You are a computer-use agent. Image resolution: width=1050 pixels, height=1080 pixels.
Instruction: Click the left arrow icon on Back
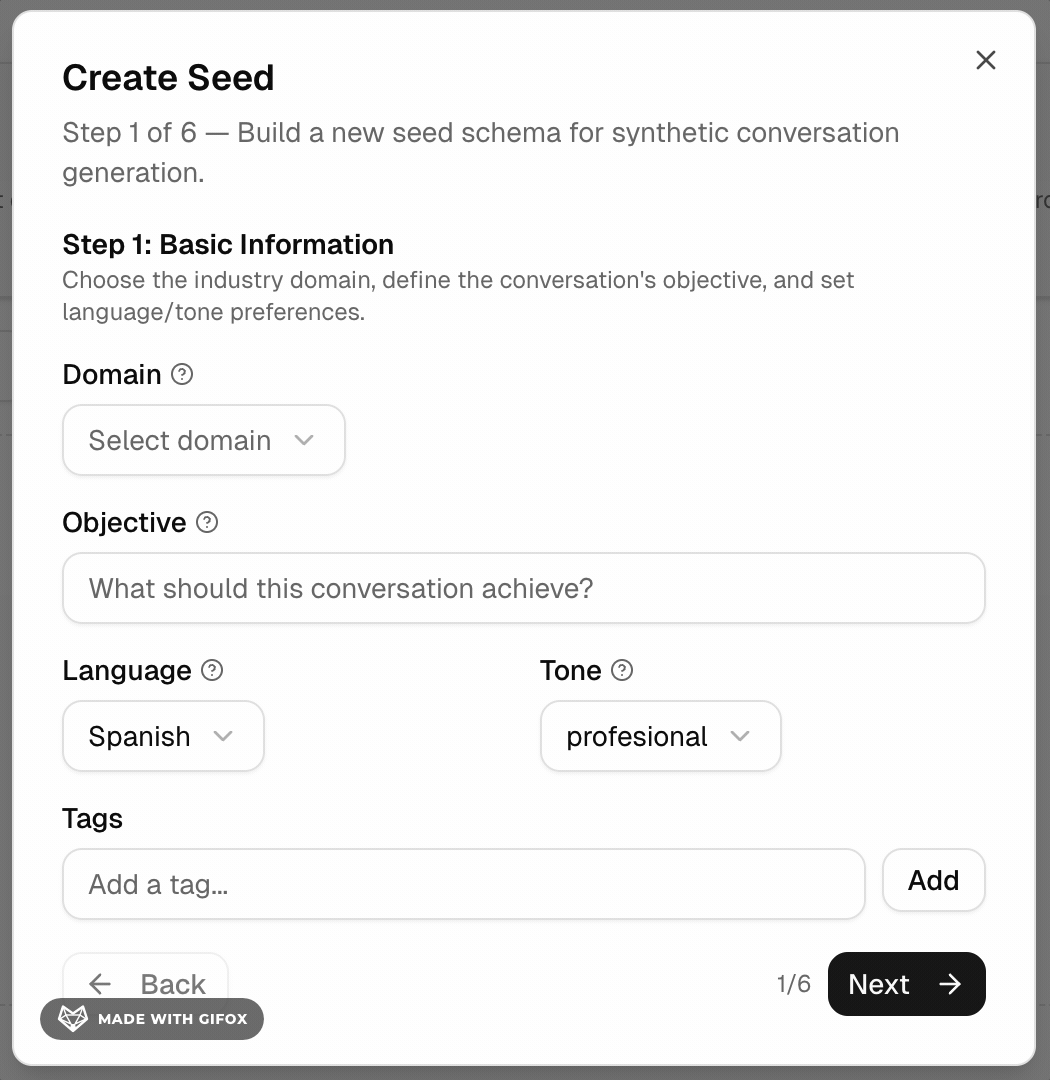[100, 984]
